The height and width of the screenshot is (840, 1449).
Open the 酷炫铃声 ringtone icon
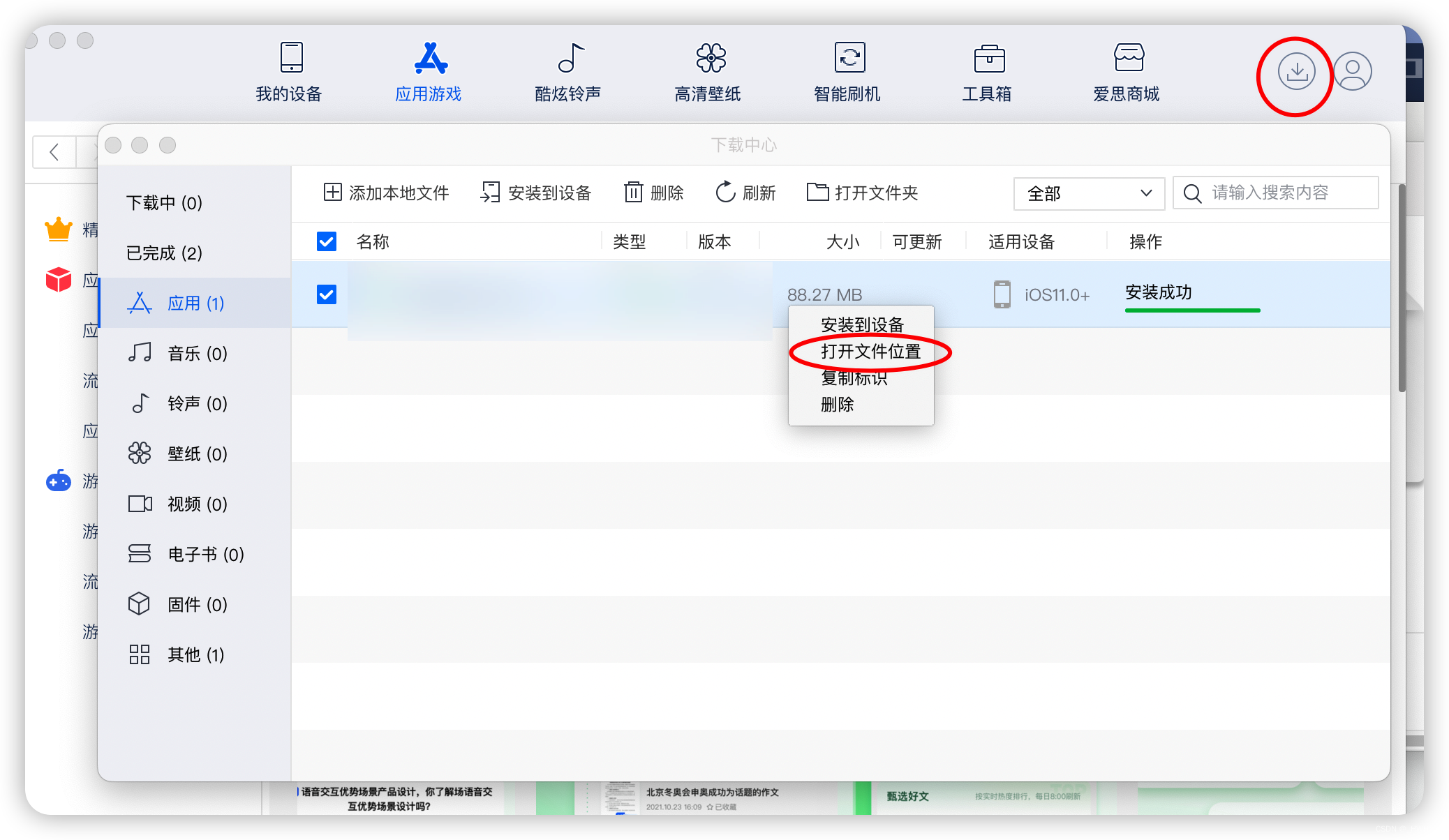[570, 58]
